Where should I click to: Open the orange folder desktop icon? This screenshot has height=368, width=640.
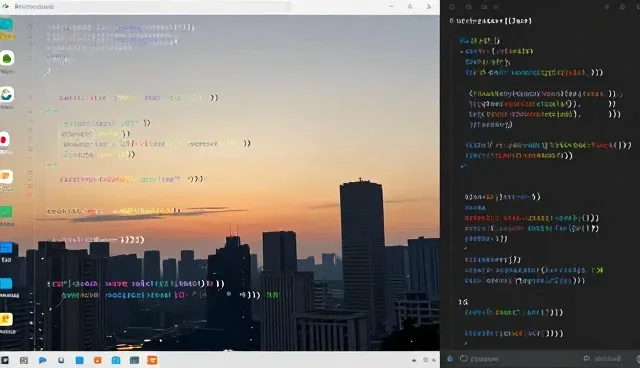point(6,177)
